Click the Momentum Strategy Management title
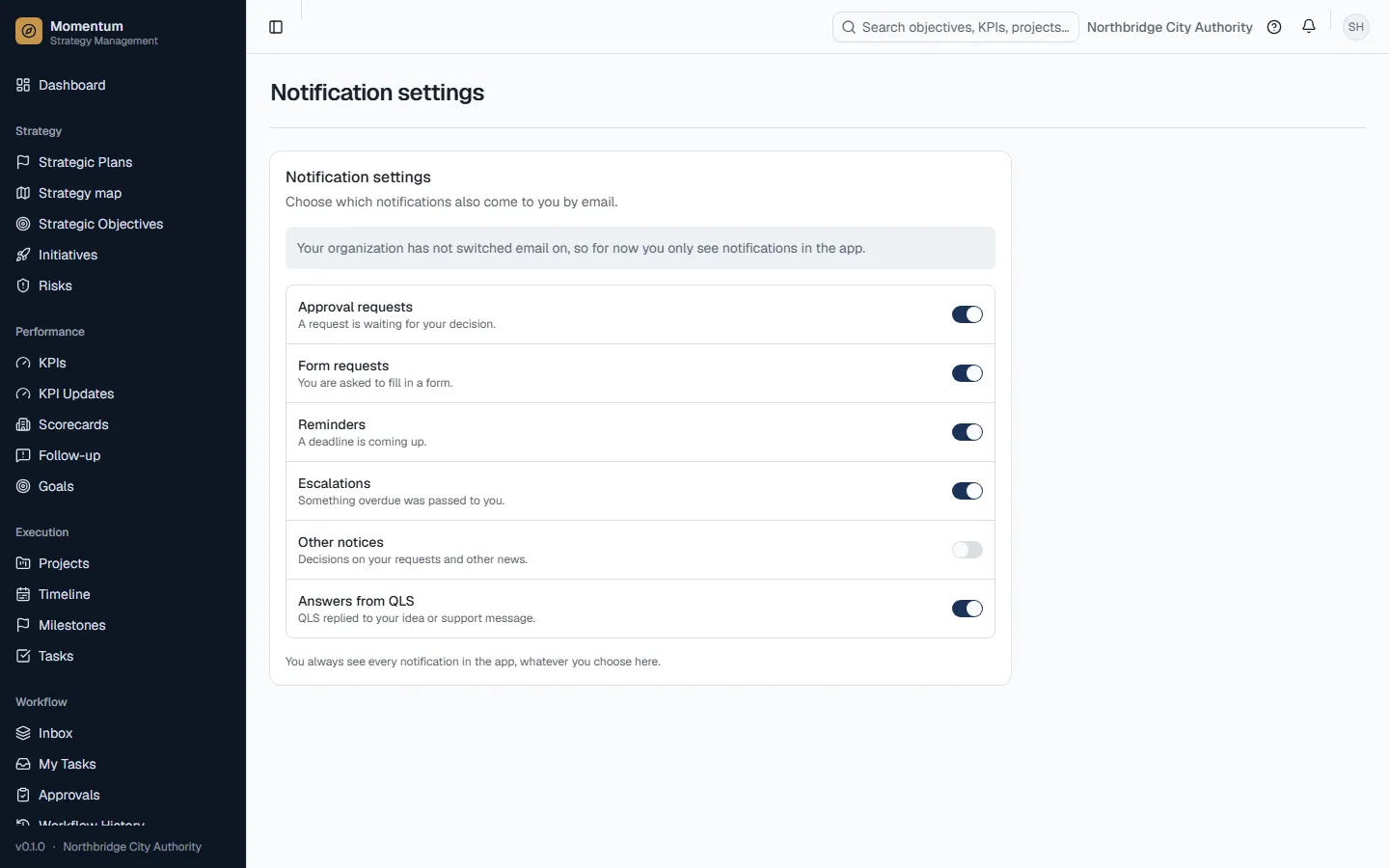The height and width of the screenshot is (868, 1389). pos(104,33)
